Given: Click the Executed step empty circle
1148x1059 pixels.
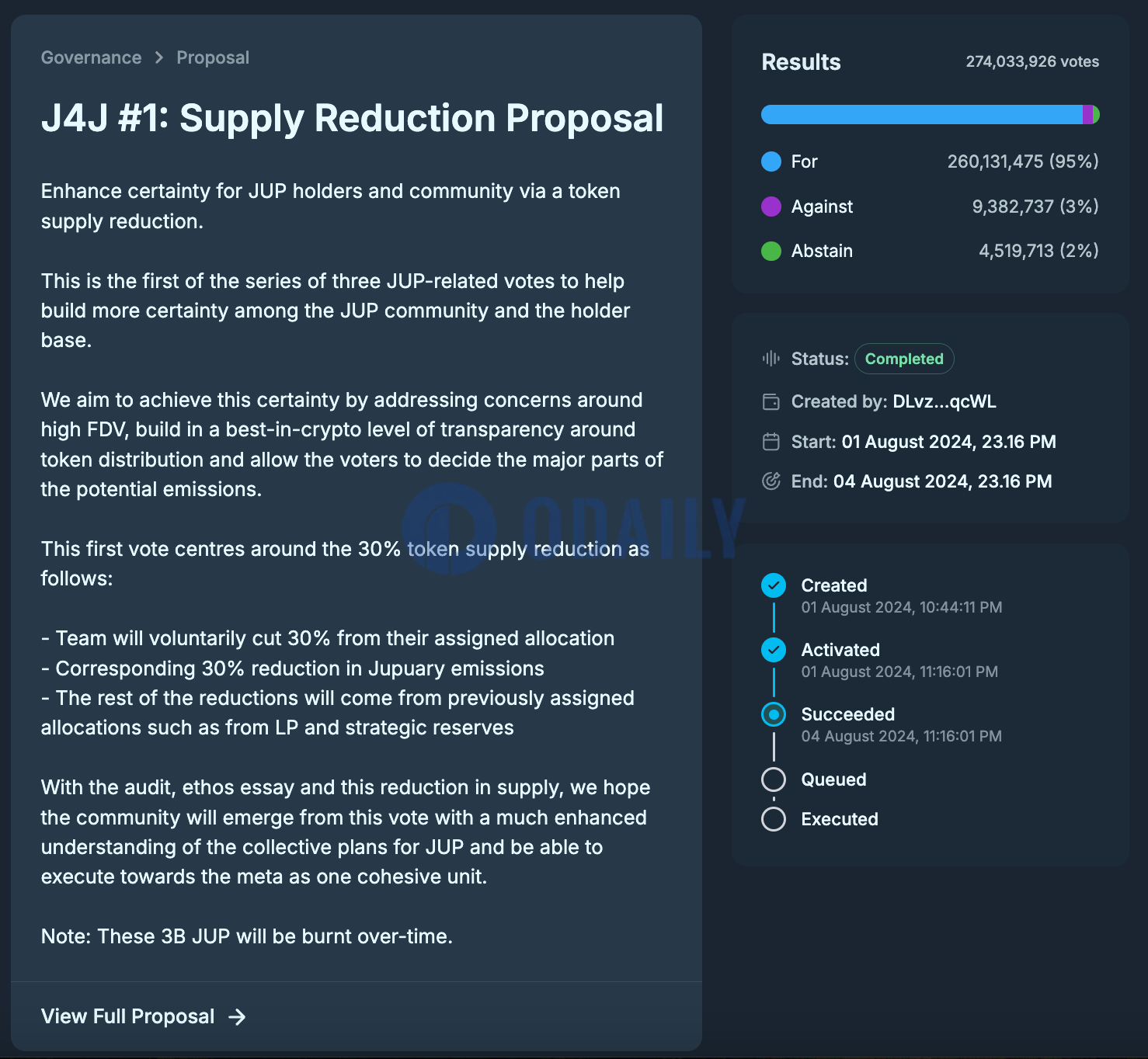Looking at the screenshot, I should 774,819.
